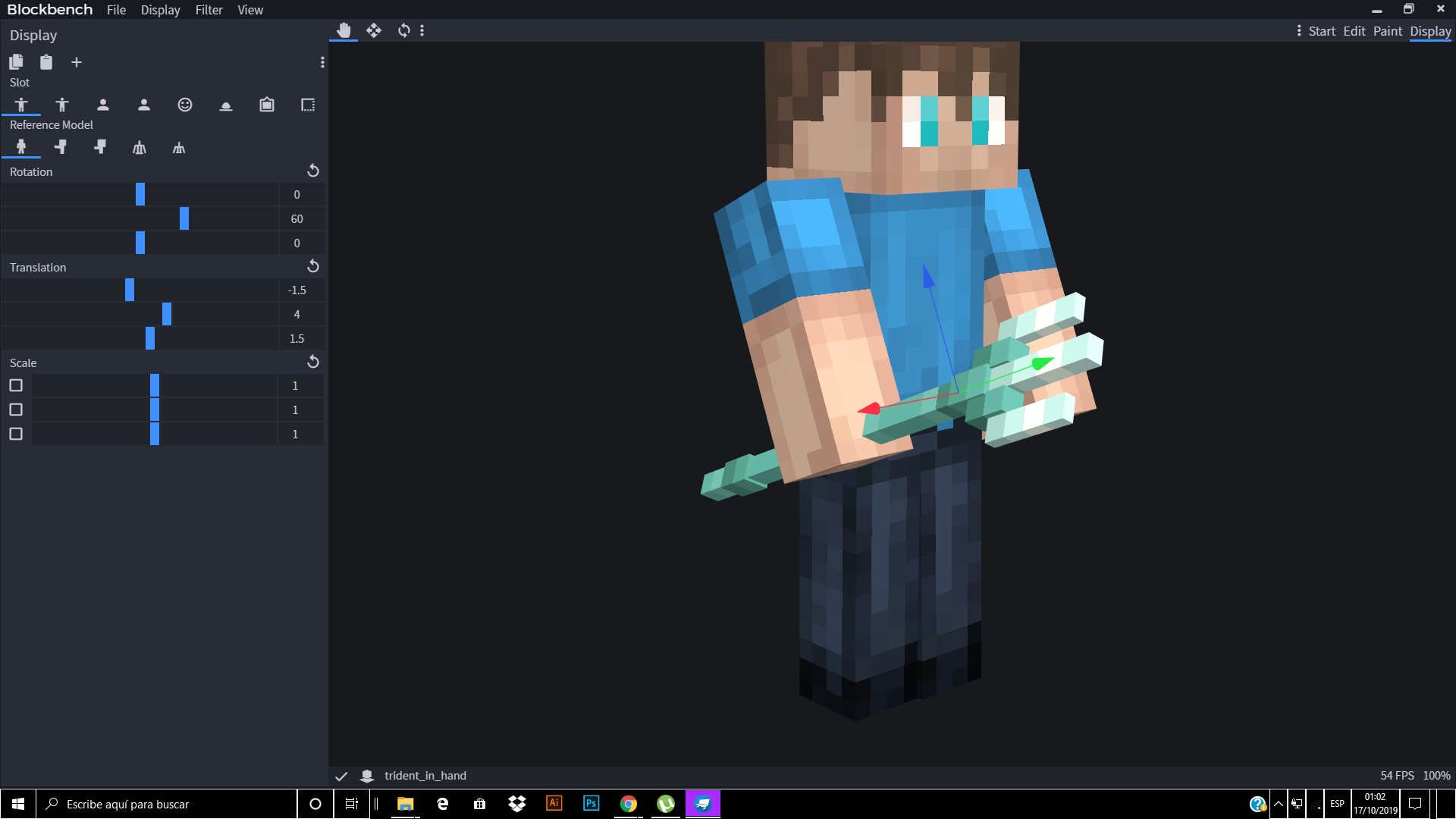Viewport: 1456px width, 819px height.
Task: Click the plus icon to add preset
Action: tap(77, 62)
